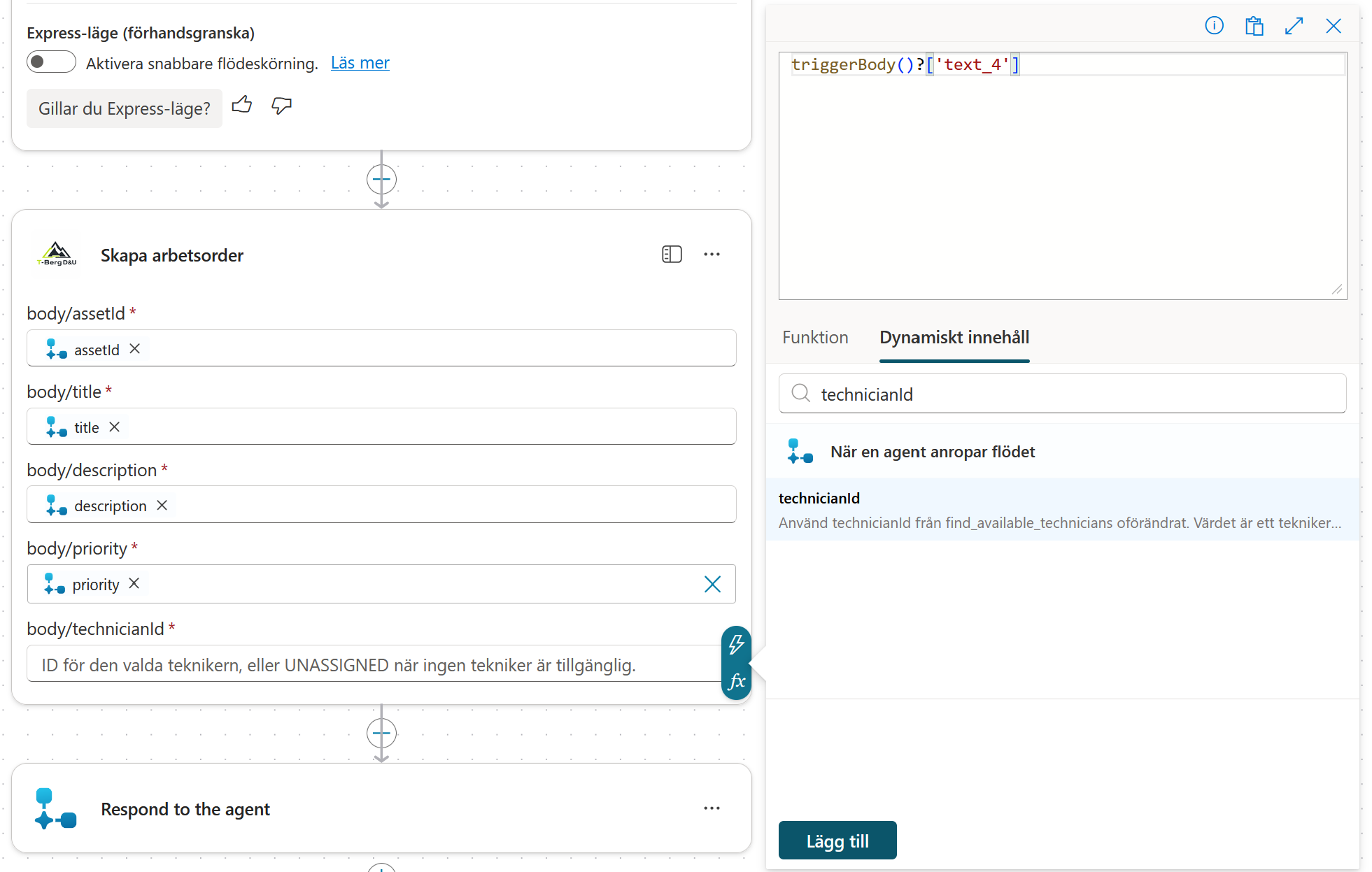The image size is (1372, 872).
Task: Select the Respond to the agent card
Action: pyautogui.click(x=381, y=808)
